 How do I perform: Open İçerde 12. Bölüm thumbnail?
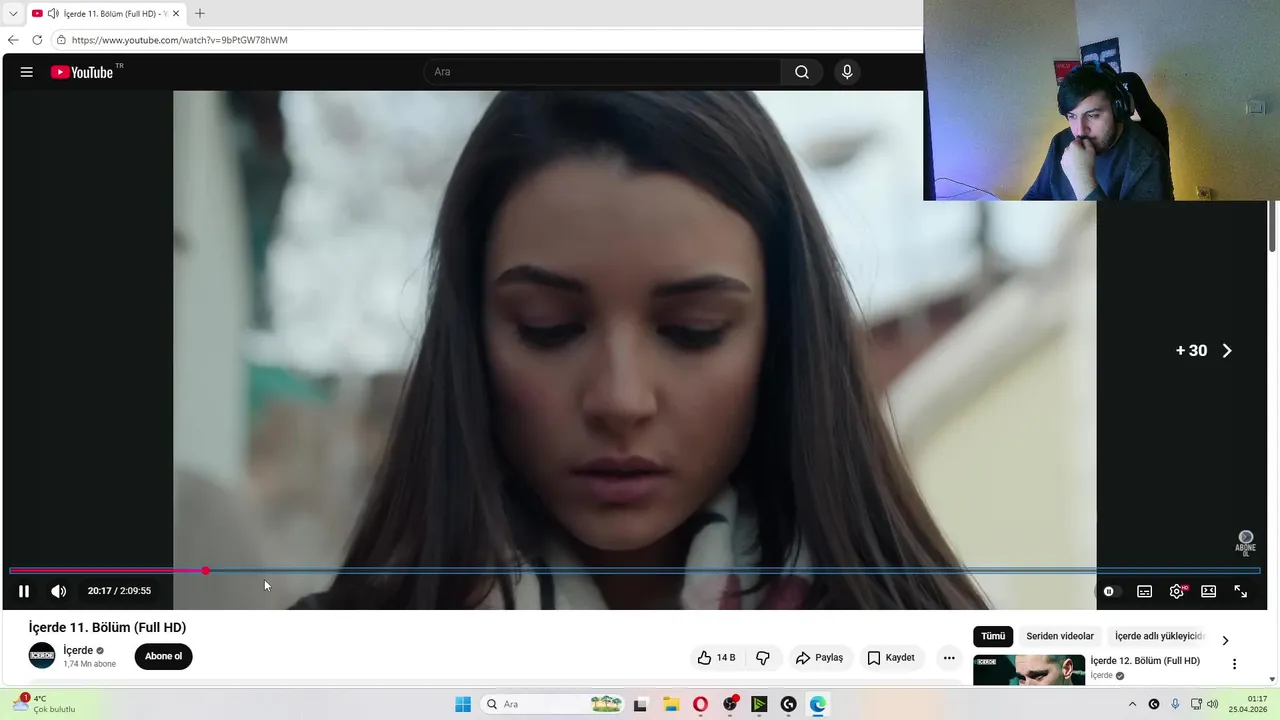click(1029, 670)
